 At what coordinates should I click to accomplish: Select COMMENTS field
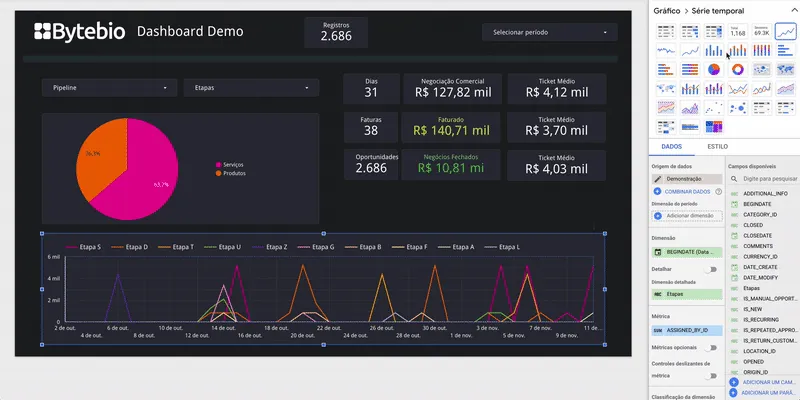tap(758, 246)
